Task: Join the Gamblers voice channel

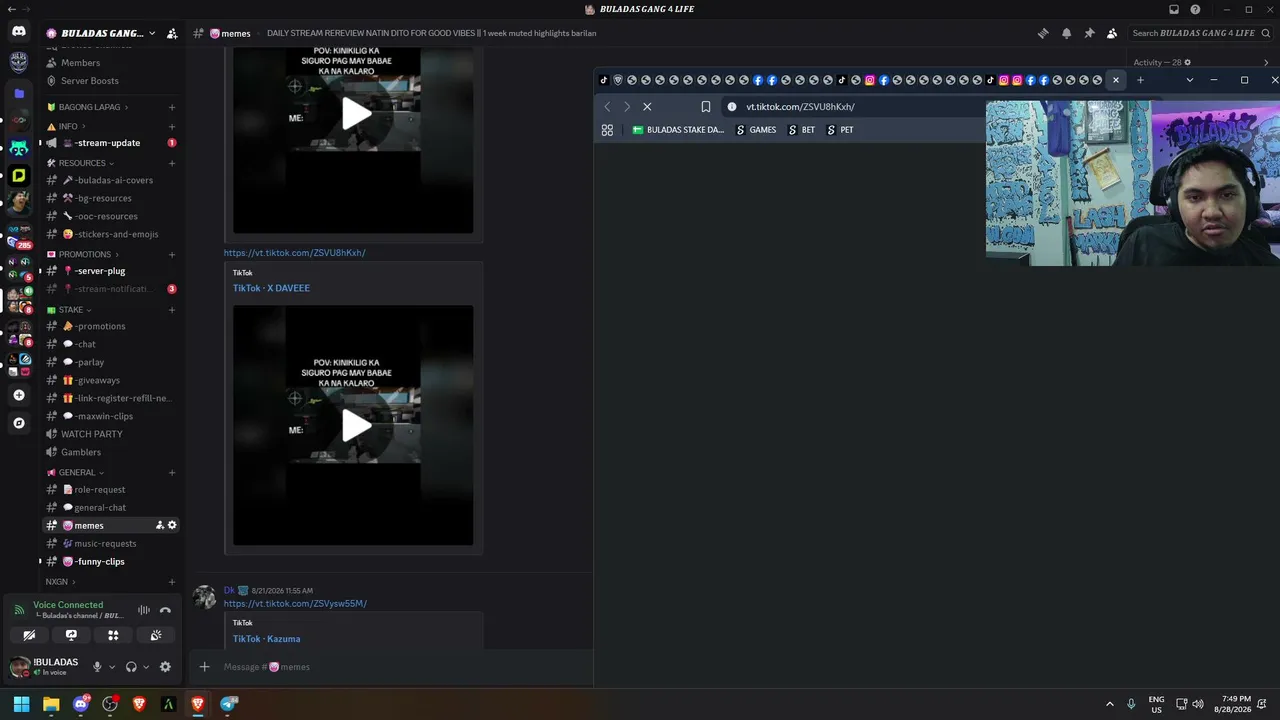Action: [x=111, y=452]
